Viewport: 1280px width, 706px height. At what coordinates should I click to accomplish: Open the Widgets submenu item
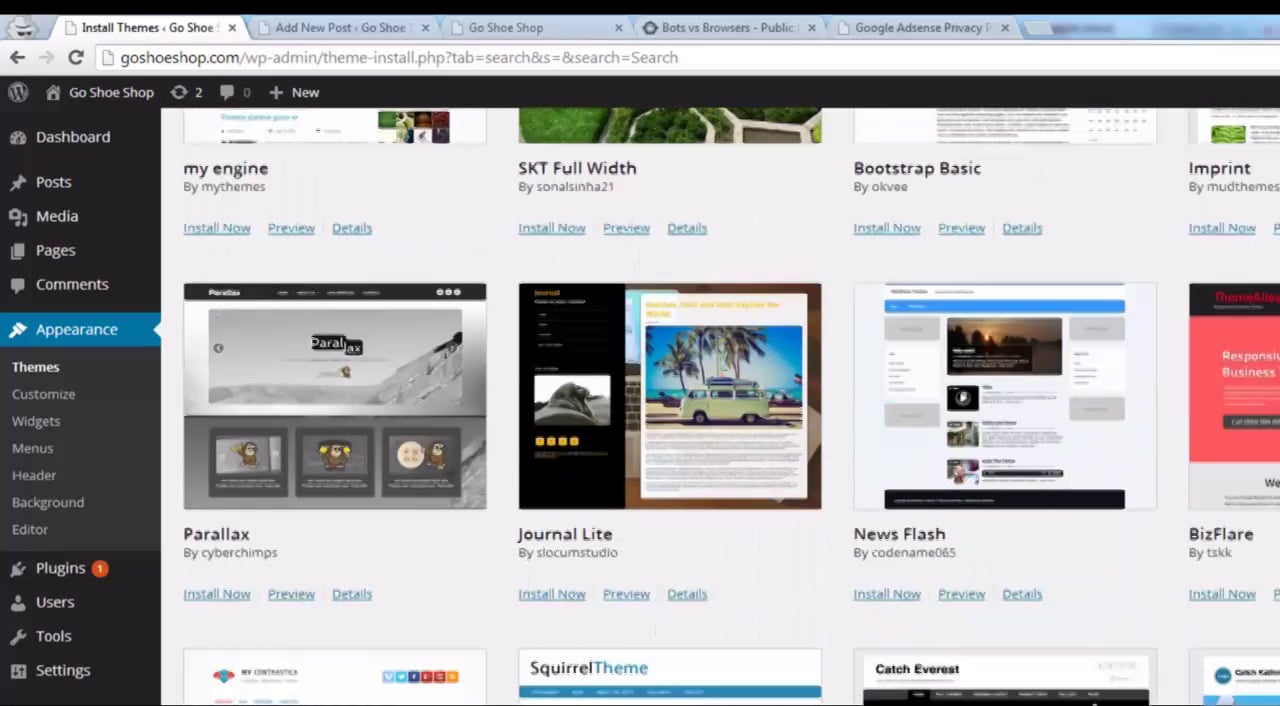point(36,421)
